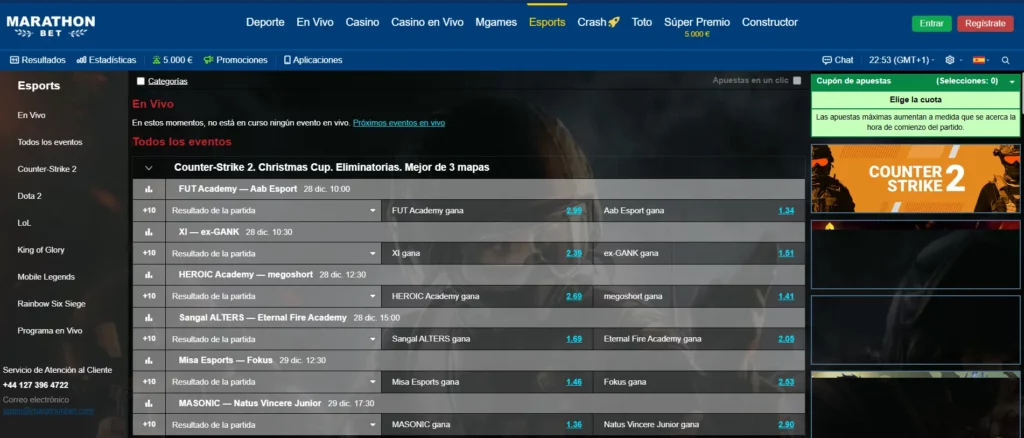Show +10 more markets for Misa Esports match
The width and height of the screenshot is (1024, 438).
[x=149, y=382]
